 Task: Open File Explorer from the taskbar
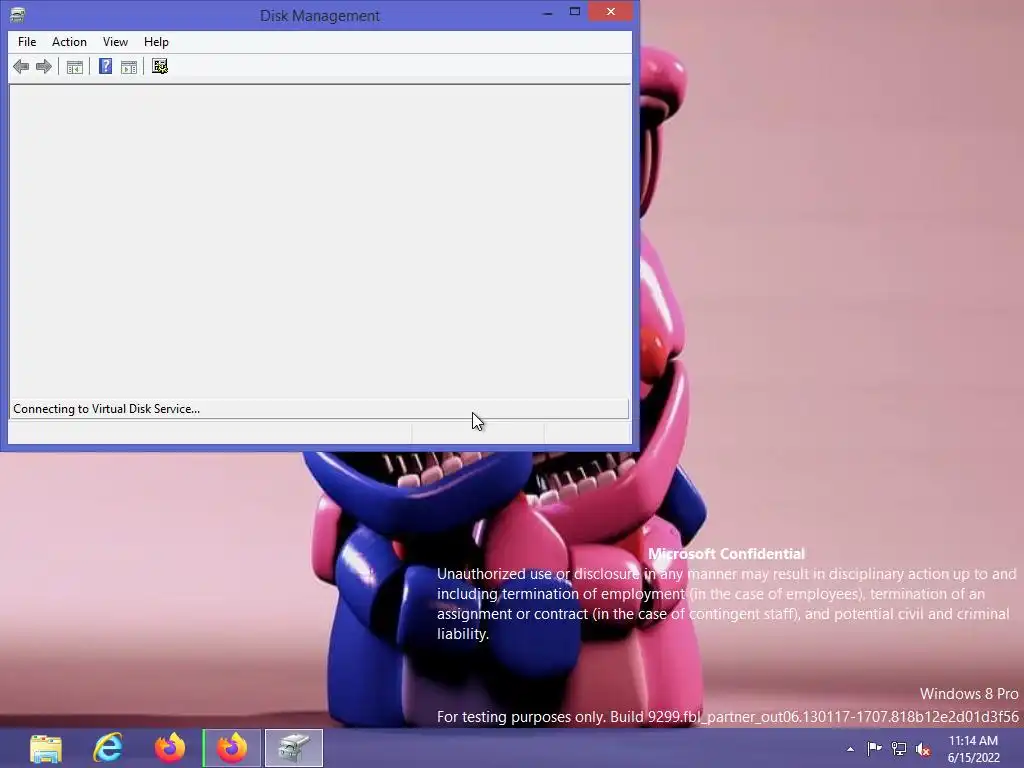pos(46,748)
